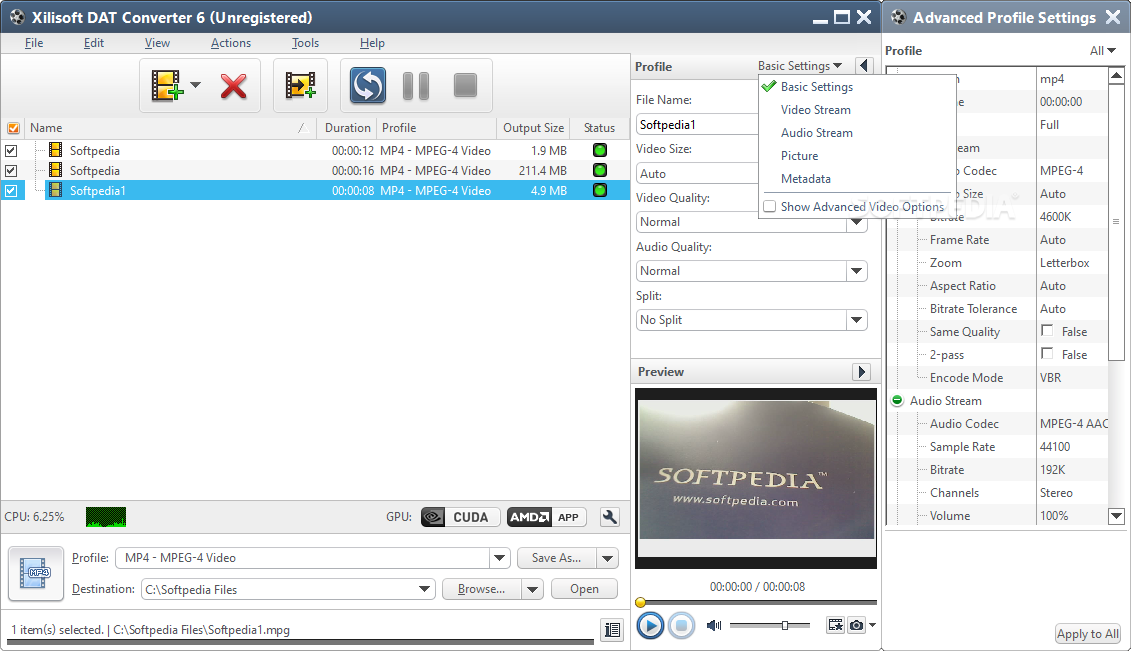Play the preview video
Viewport: 1131px width, 651px height.
[x=650, y=625]
